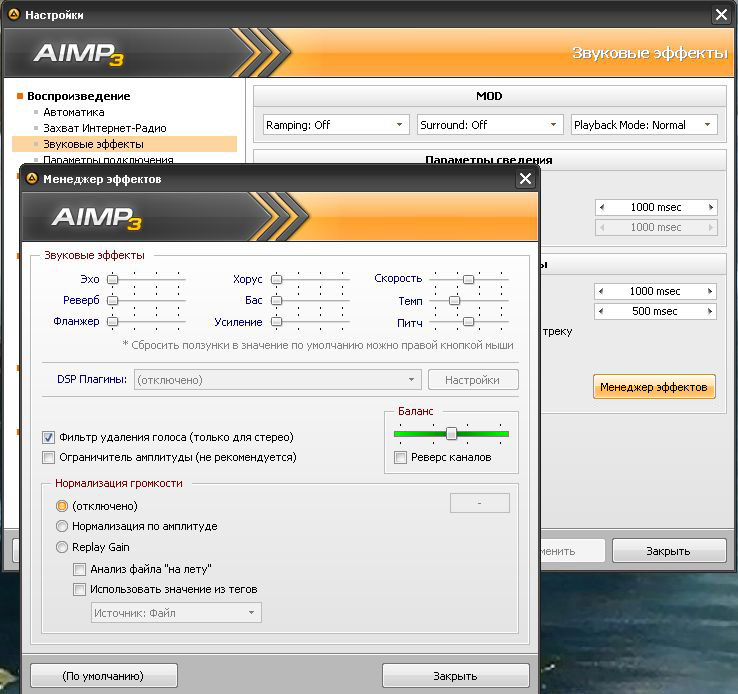Click the Темп slider handle
The image size is (738, 694).
pyautogui.click(x=454, y=300)
